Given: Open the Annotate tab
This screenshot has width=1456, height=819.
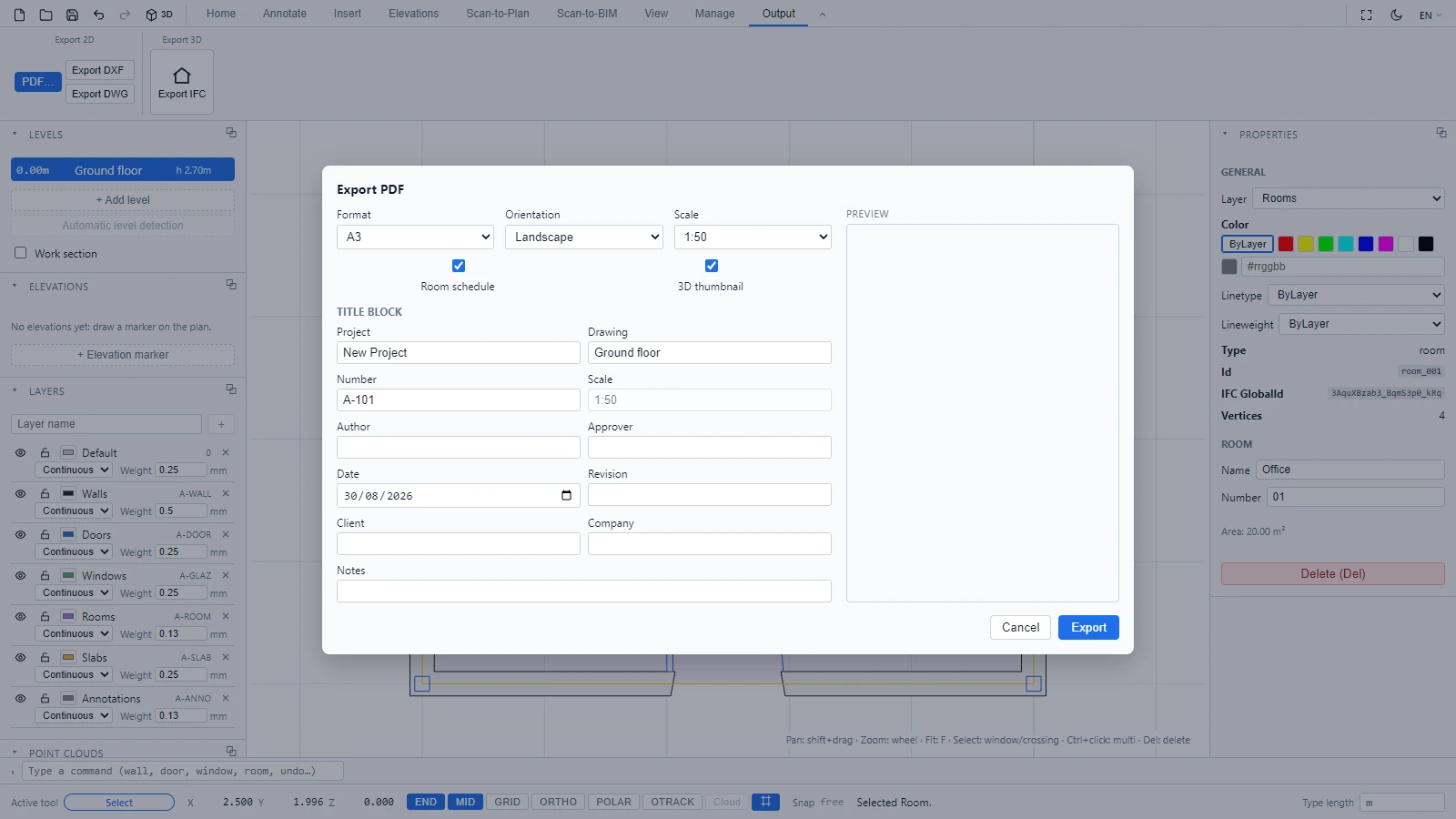Looking at the screenshot, I should 285,14.
